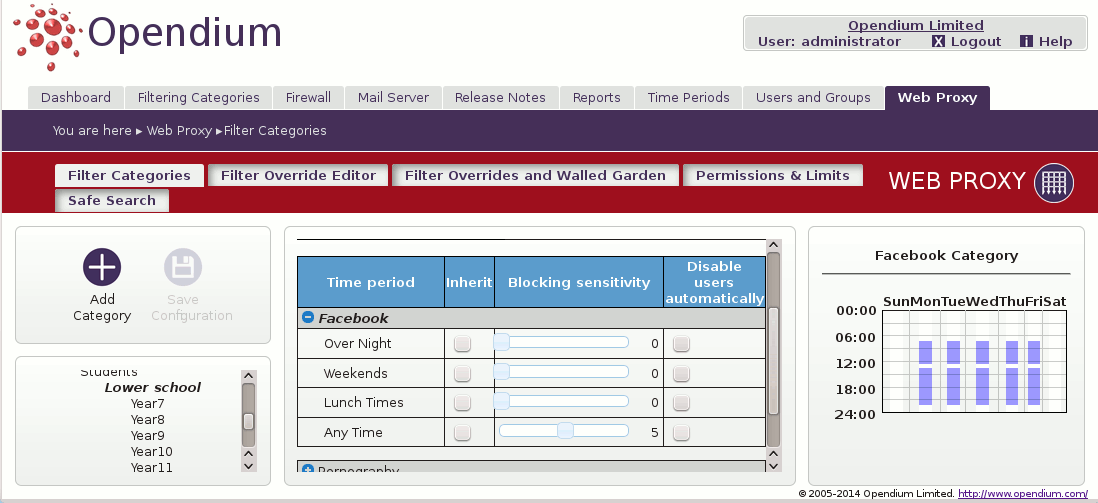
Task: Collapse the Facebook category row
Action: coord(307,317)
